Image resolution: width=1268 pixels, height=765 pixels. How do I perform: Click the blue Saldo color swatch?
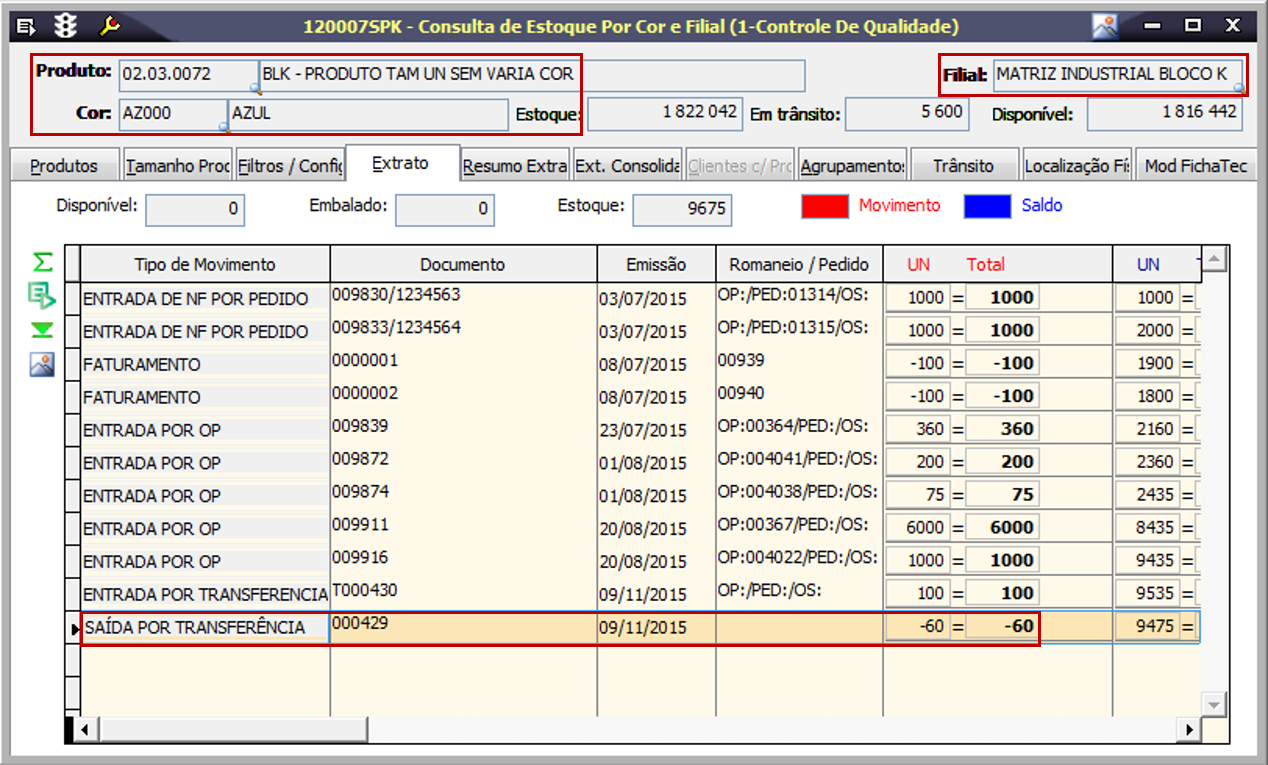click(987, 206)
